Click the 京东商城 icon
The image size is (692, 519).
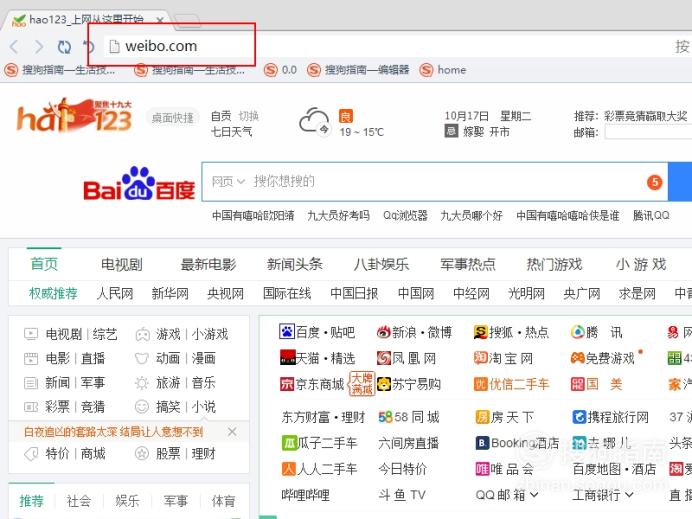287,384
